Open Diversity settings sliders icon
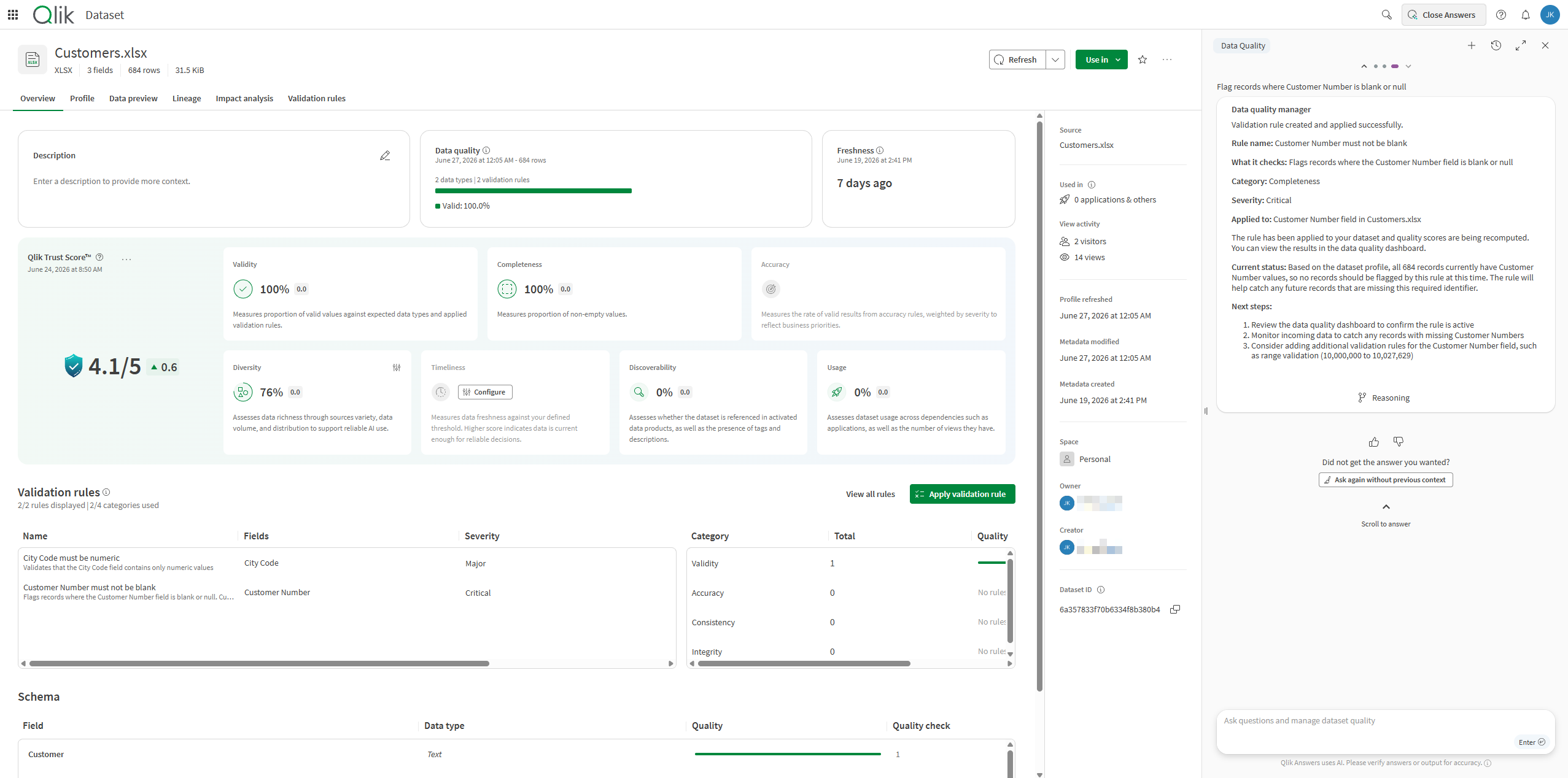This screenshot has height=778, width=1568. point(397,368)
